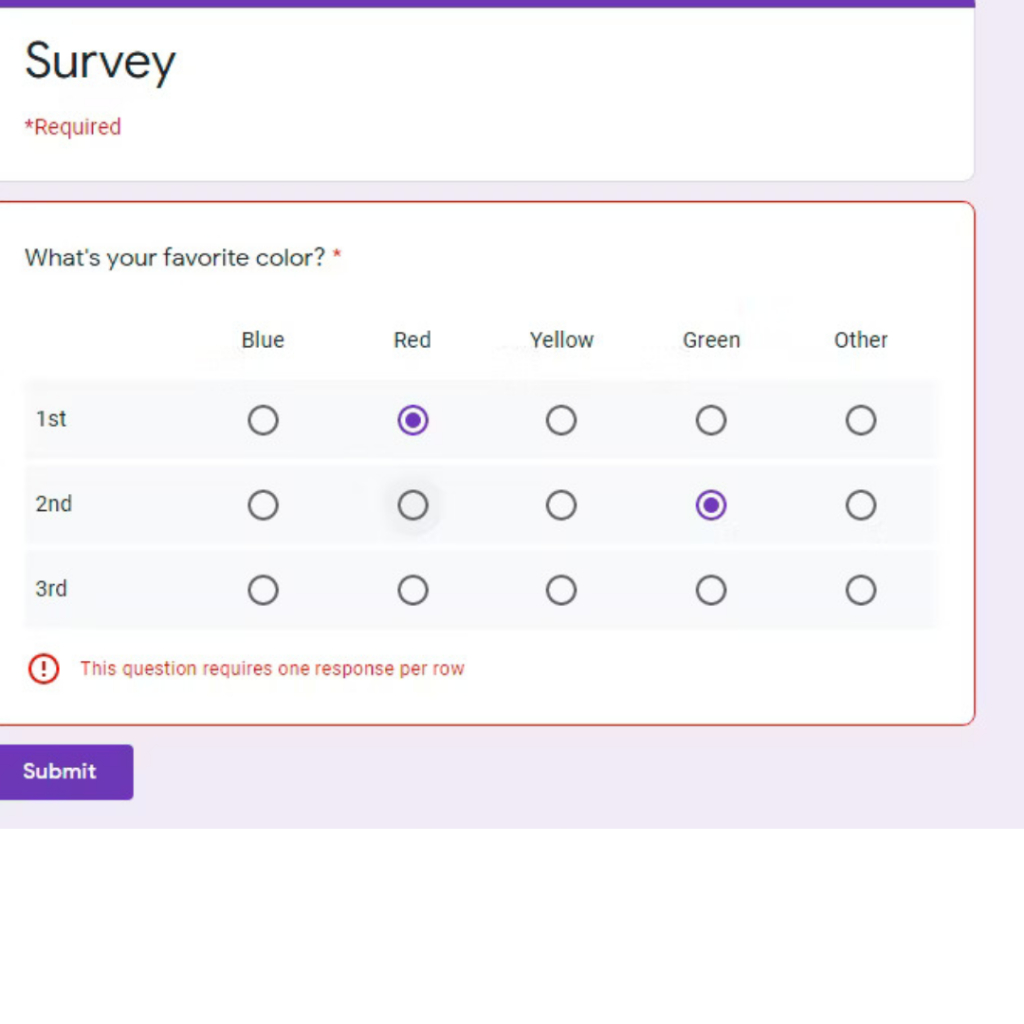Click the favorite color question text

point(175,258)
